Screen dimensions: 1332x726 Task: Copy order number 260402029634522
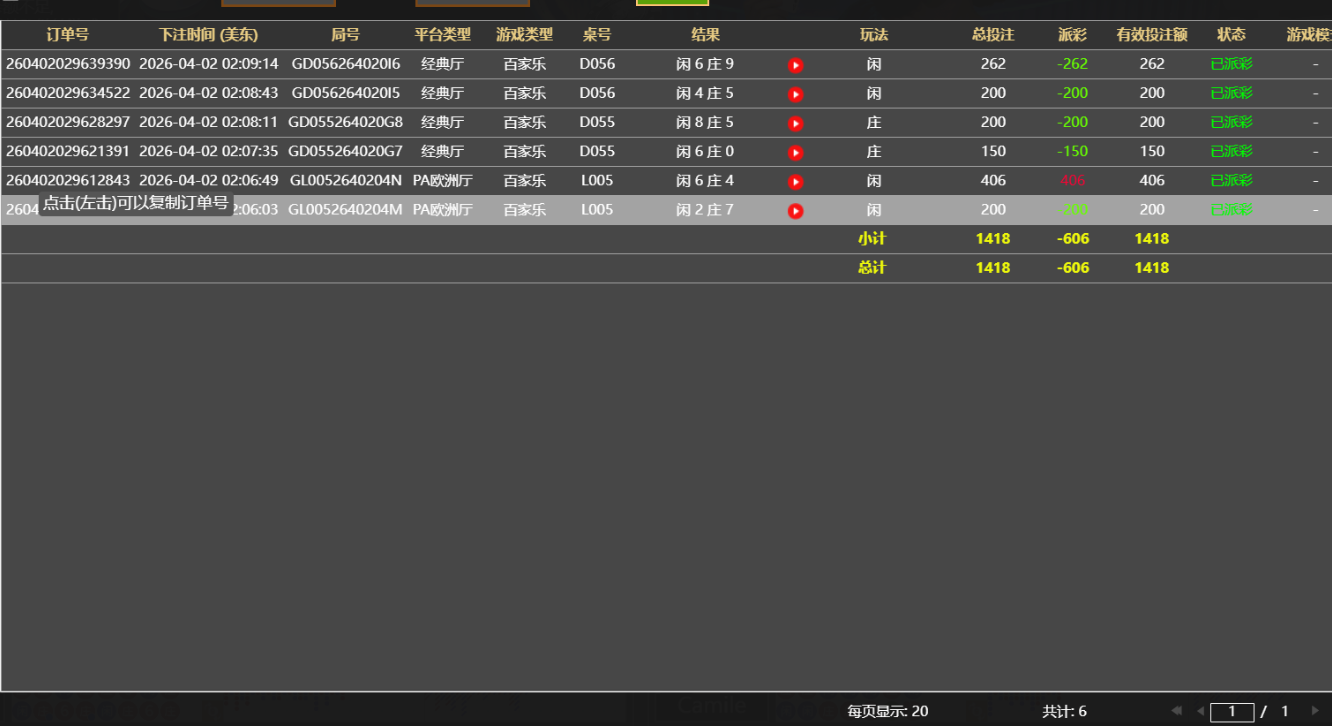[x=67, y=93]
